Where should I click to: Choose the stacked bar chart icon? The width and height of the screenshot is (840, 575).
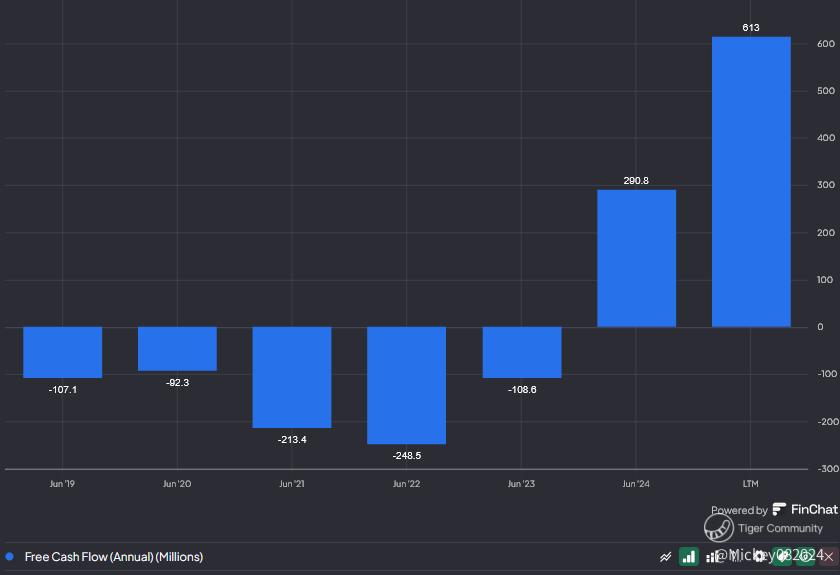[712, 556]
